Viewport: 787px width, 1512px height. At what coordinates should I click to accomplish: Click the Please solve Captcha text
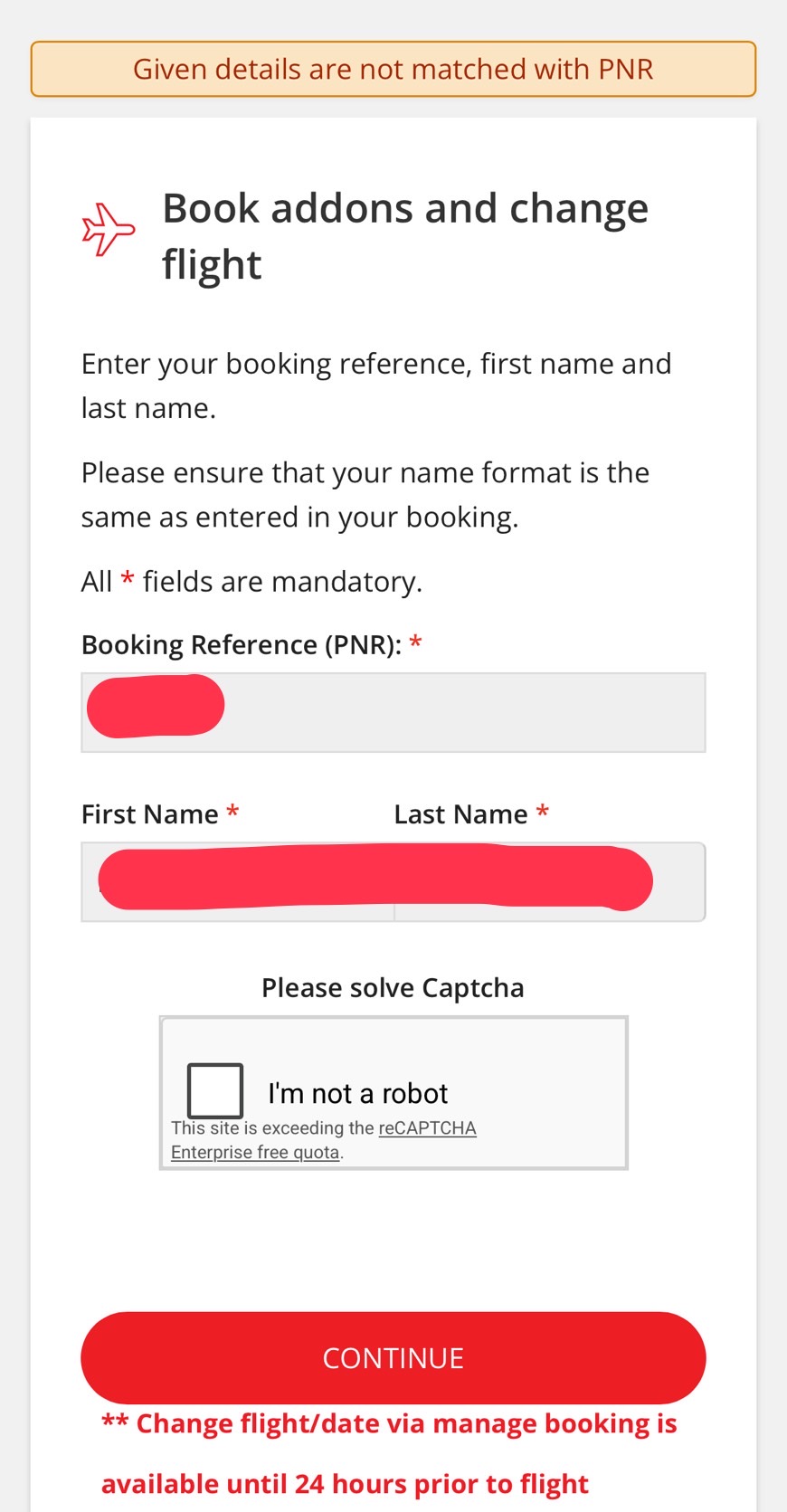(x=393, y=988)
